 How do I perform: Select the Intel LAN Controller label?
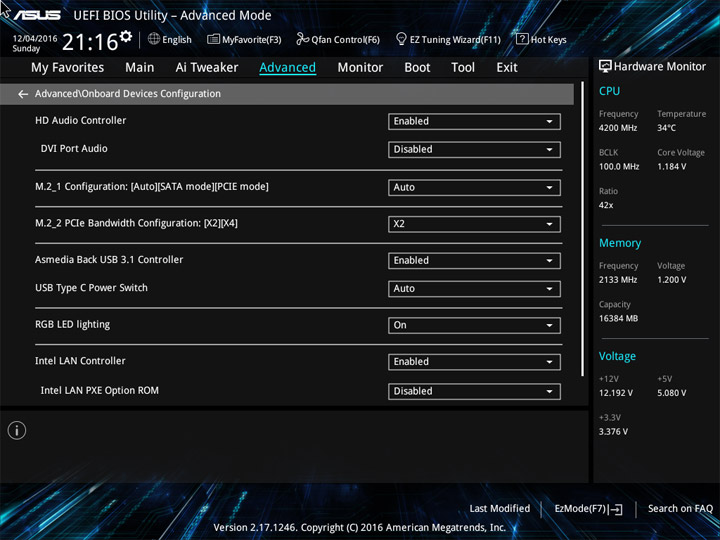[80, 361]
